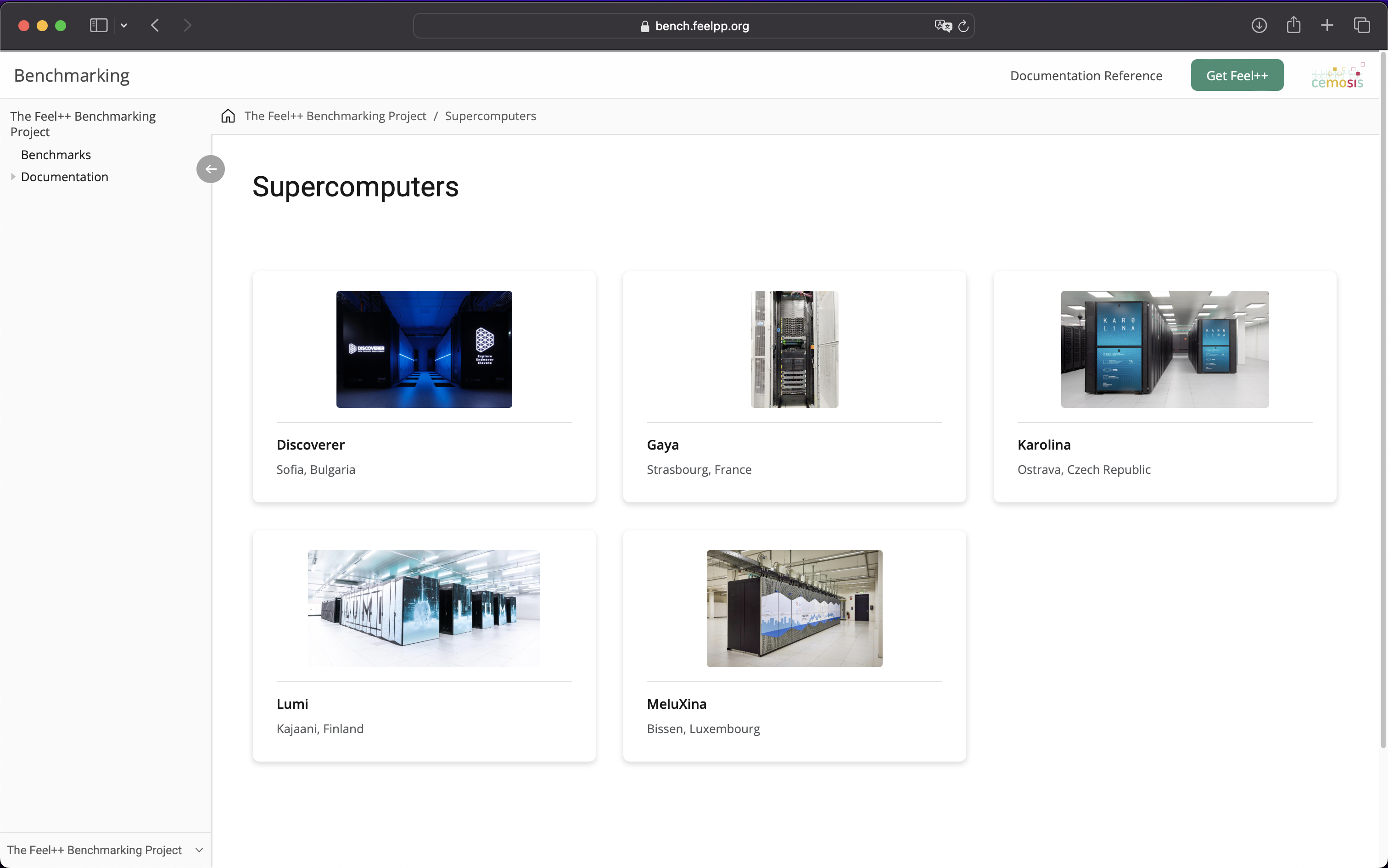Image resolution: width=1388 pixels, height=868 pixels.
Task: Select Benchmarks in the left sidebar
Action: 56,155
